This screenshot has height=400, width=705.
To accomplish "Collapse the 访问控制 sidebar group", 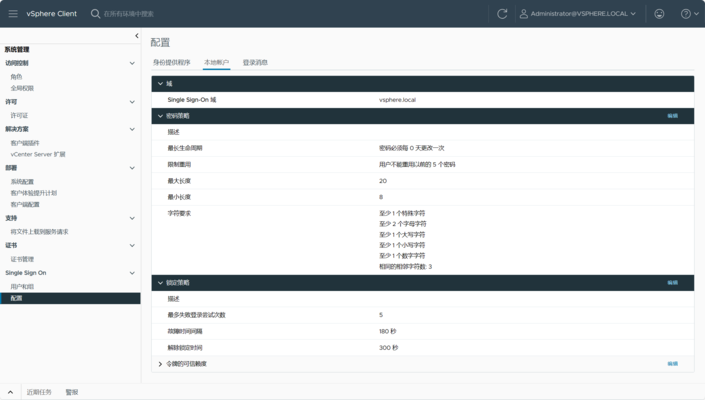I will [x=132, y=63].
